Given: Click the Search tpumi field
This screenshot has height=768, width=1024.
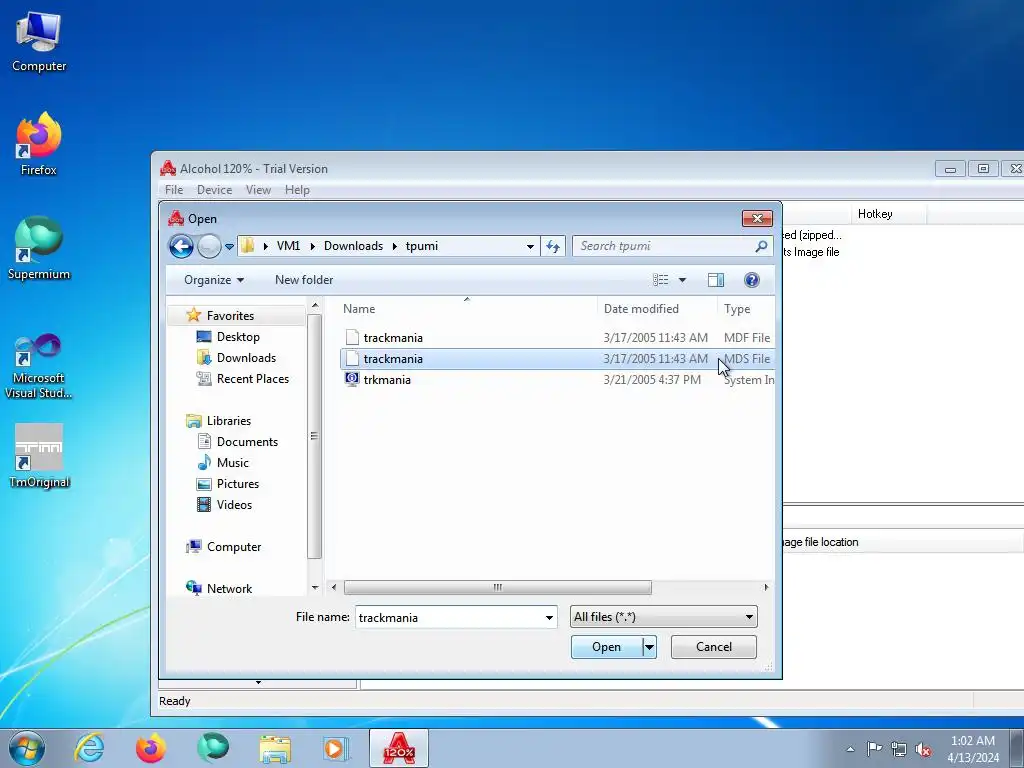Looking at the screenshot, I should 663,246.
